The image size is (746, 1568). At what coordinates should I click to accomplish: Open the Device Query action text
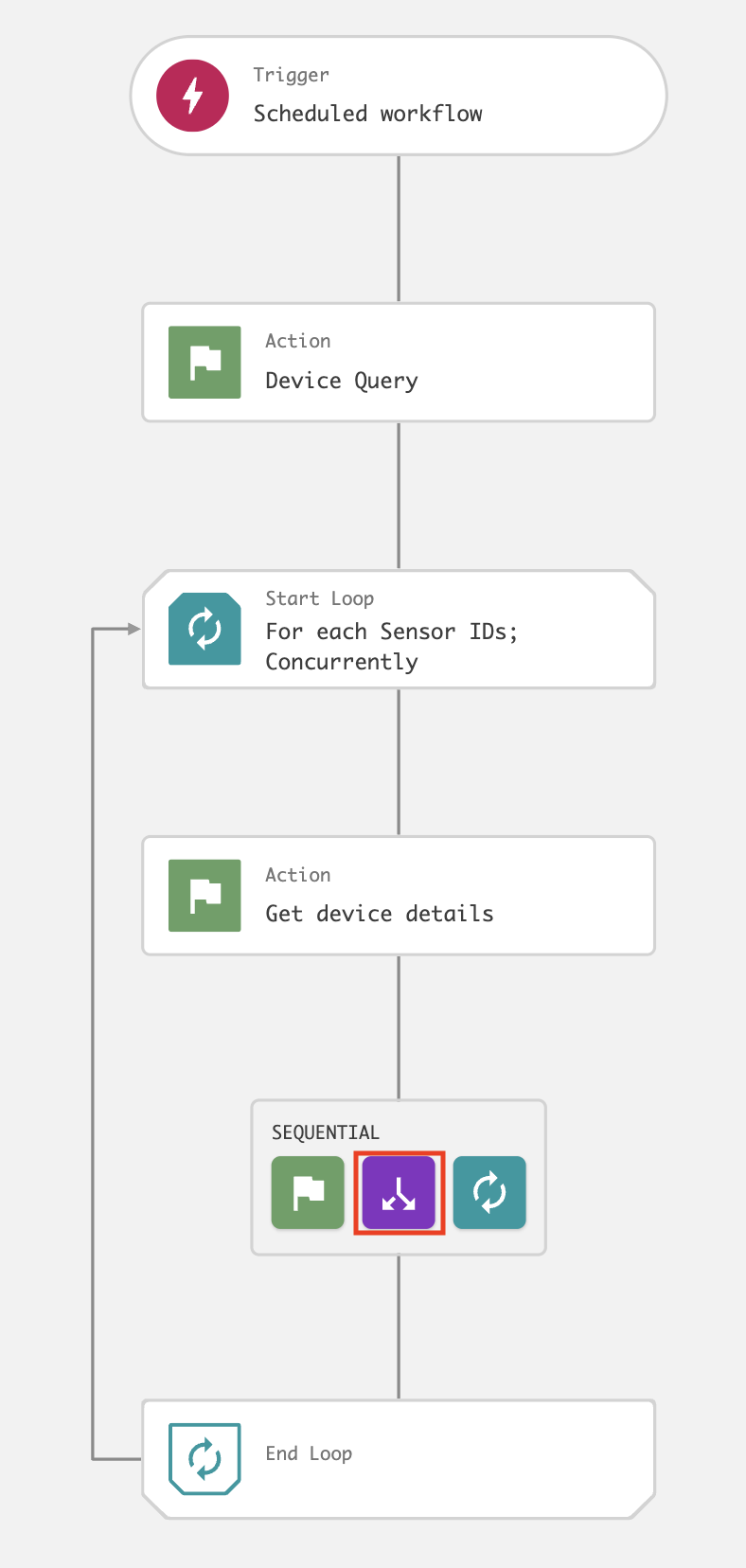click(x=341, y=381)
